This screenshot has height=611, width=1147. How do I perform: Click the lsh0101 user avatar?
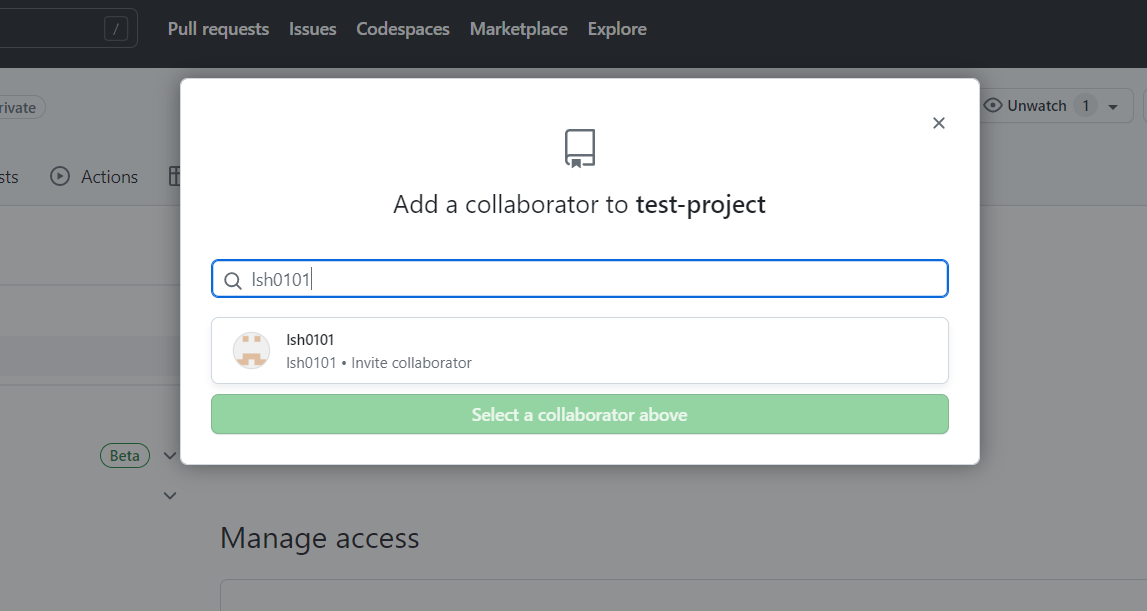[251, 351]
